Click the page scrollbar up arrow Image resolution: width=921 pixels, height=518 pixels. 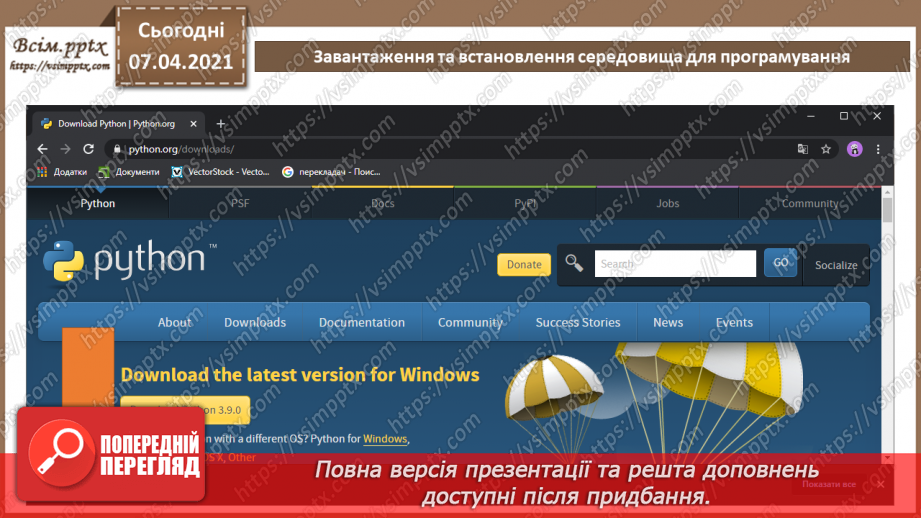click(x=887, y=192)
